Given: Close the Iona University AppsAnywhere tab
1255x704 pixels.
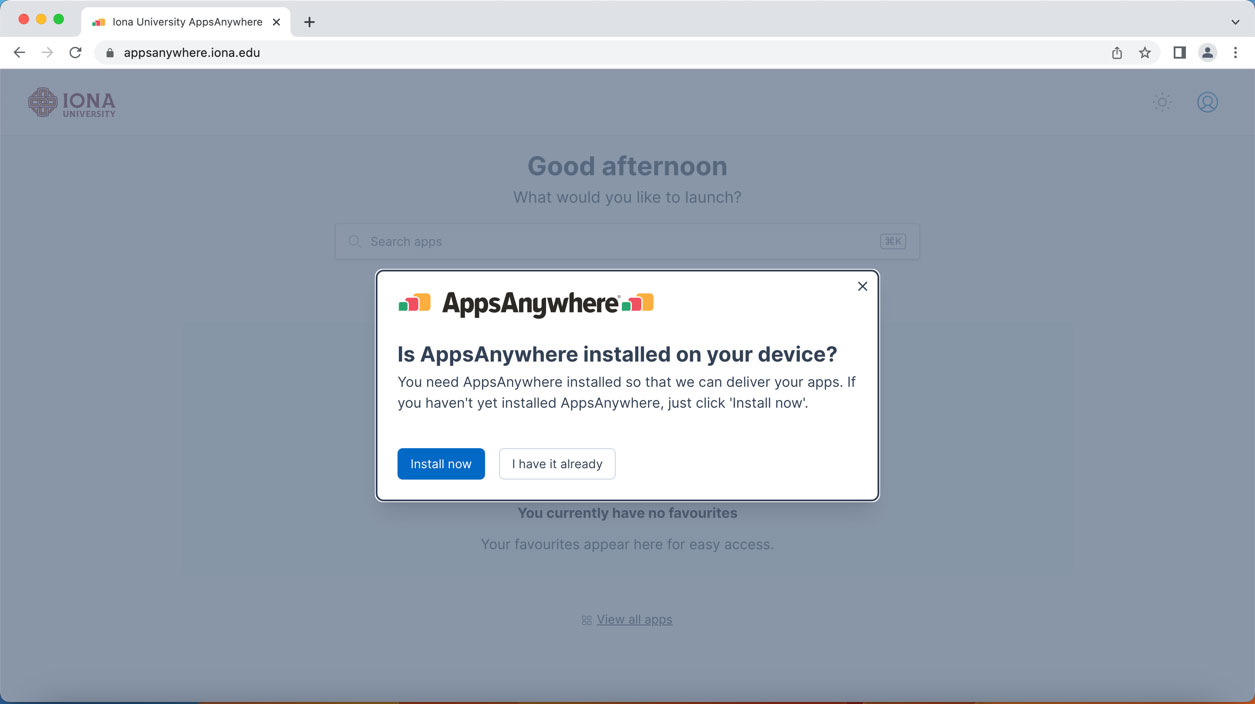Looking at the screenshot, I should pyautogui.click(x=276, y=22).
